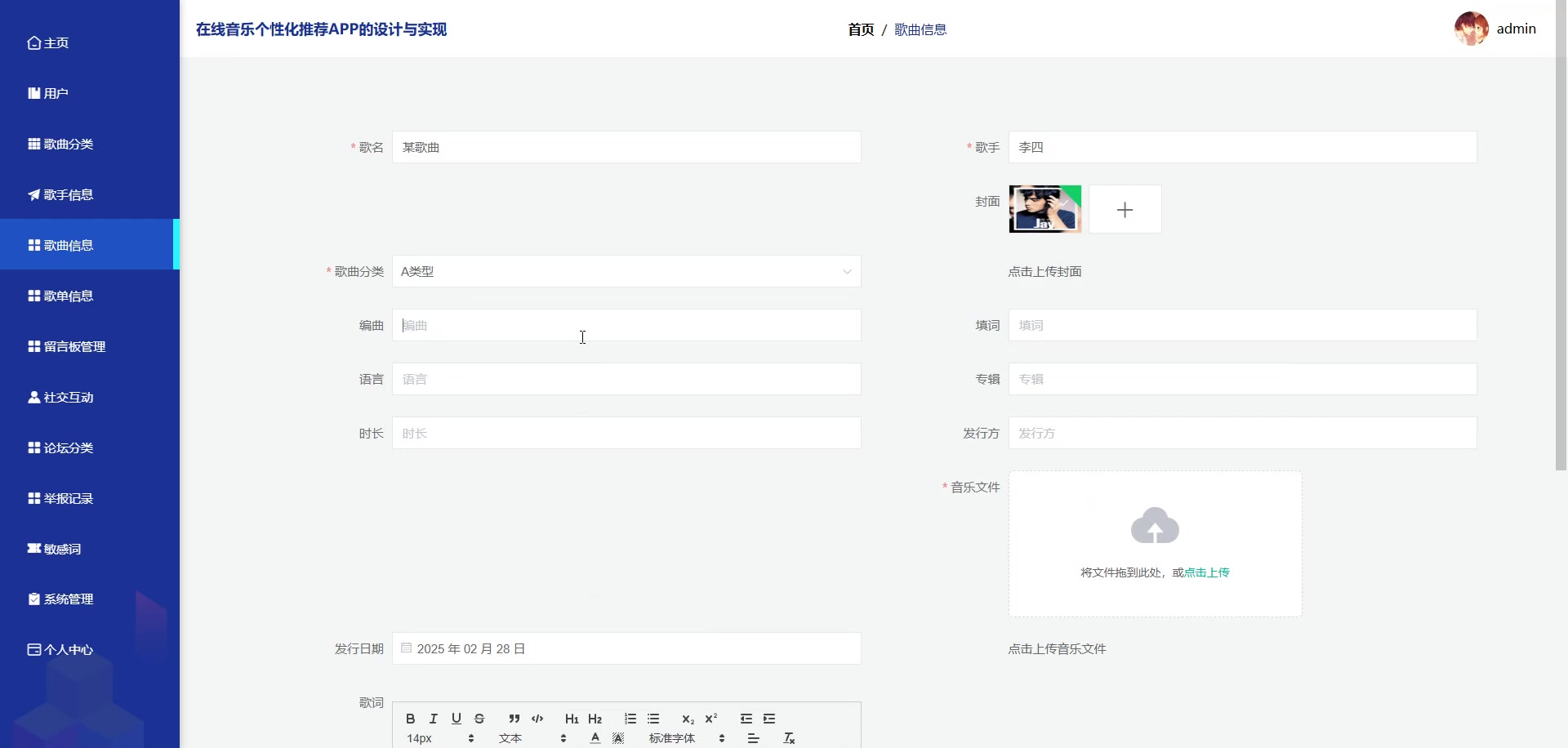Clear text formatting with the Tx button
This screenshot has height=748, width=1568.
(x=788, y=737)
